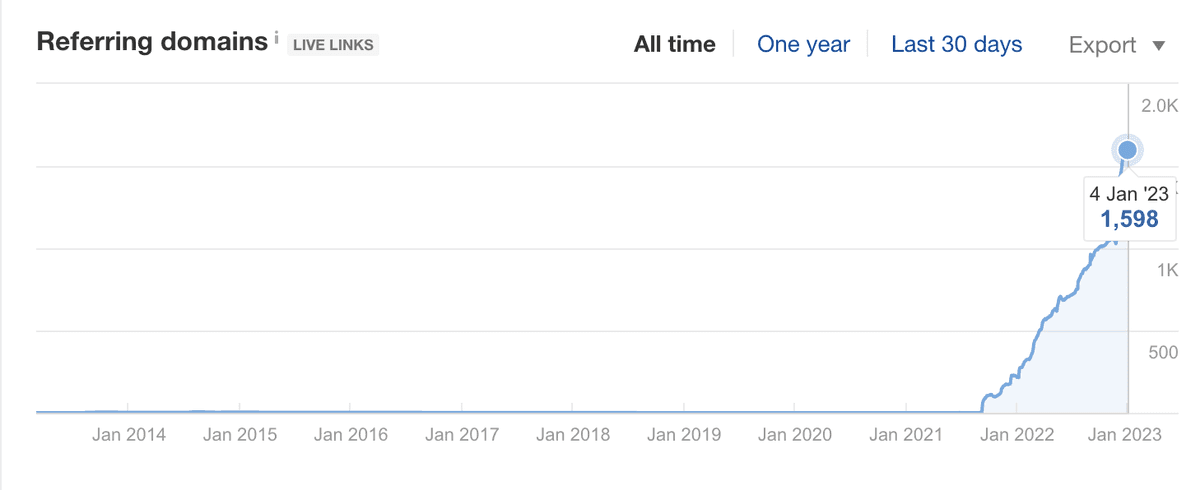Switch to the One year view

803,44
